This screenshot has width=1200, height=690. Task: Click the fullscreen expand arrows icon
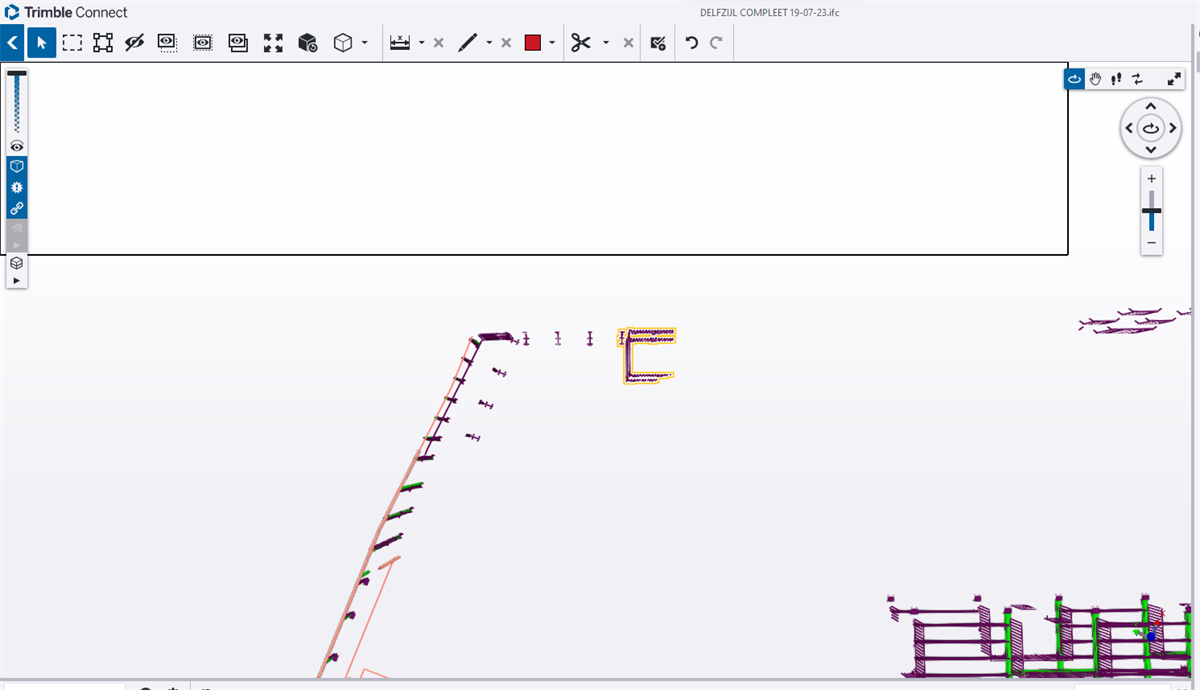(x=1174, y=79)
